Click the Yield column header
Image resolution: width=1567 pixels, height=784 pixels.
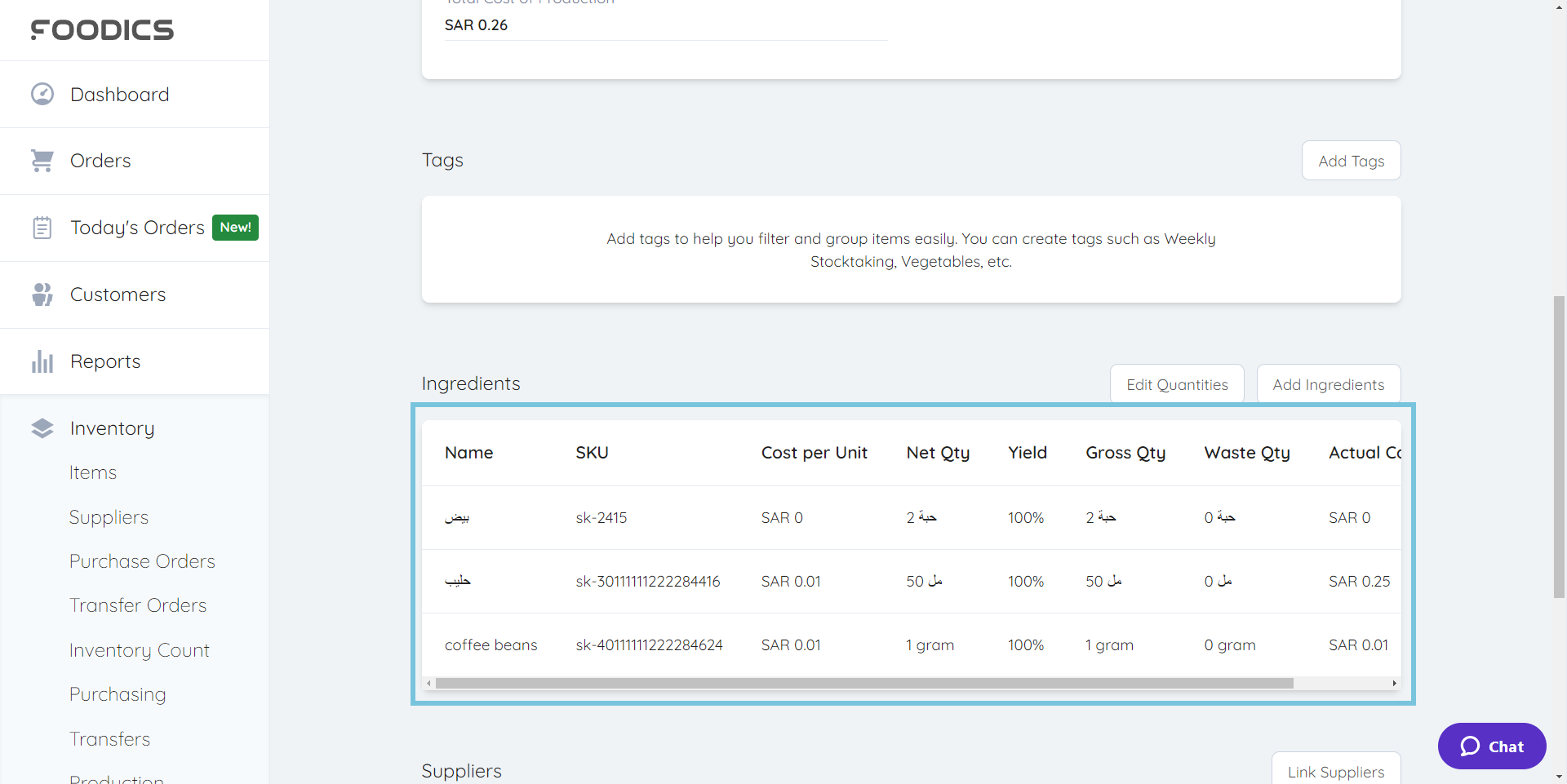tap(1028, 453)
